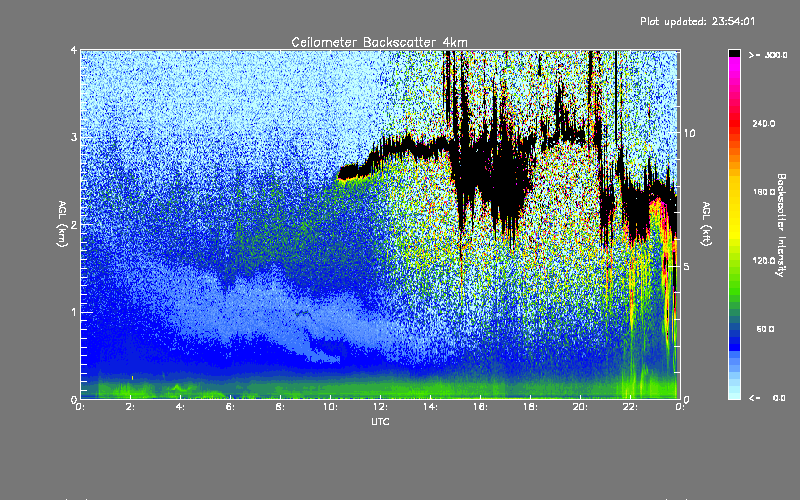This screenshot has height=500, width=800.
Task: Pick the black top segment of the colorbar
Action: [734, 53]
